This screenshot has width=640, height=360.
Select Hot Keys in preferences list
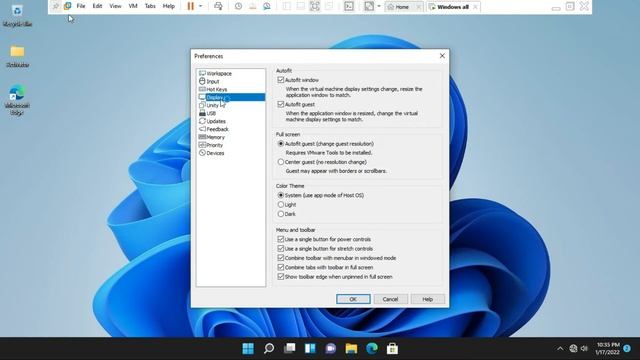pos(231,89)
